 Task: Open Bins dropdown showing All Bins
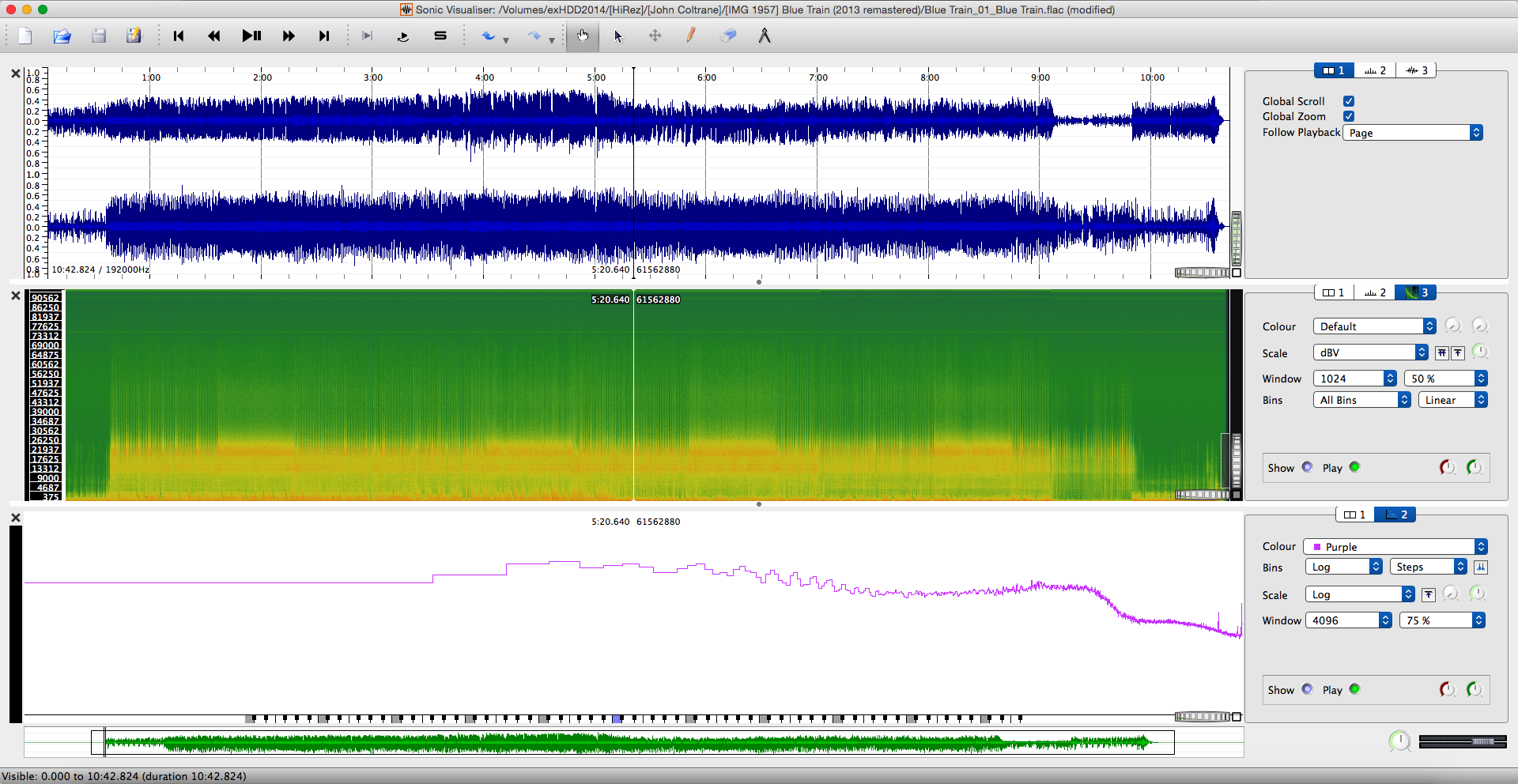coord(1362,400)
